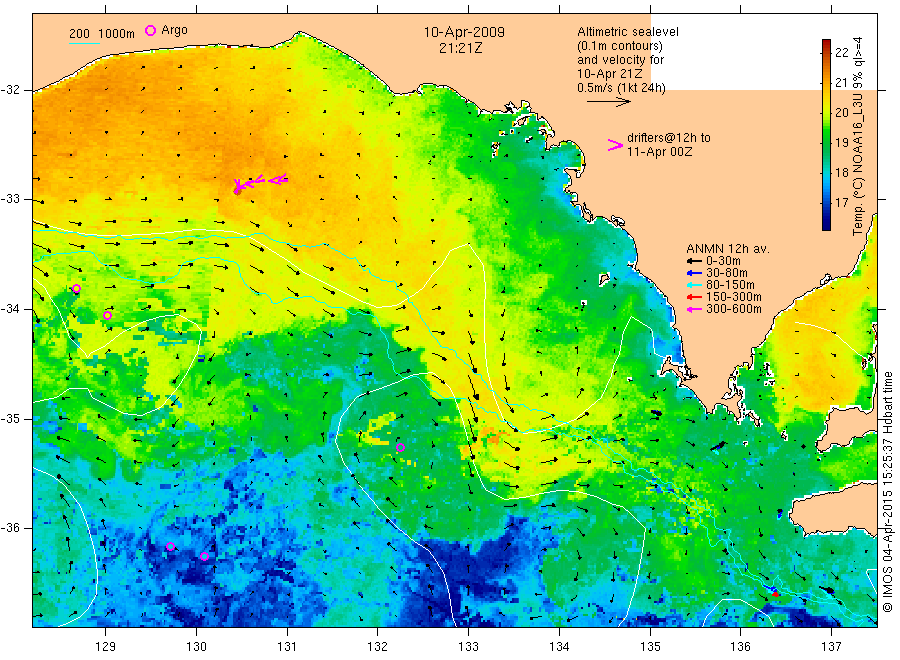
Task: Select the Argo float marker near 132°E, 35°S
Action: coord(401,448)
